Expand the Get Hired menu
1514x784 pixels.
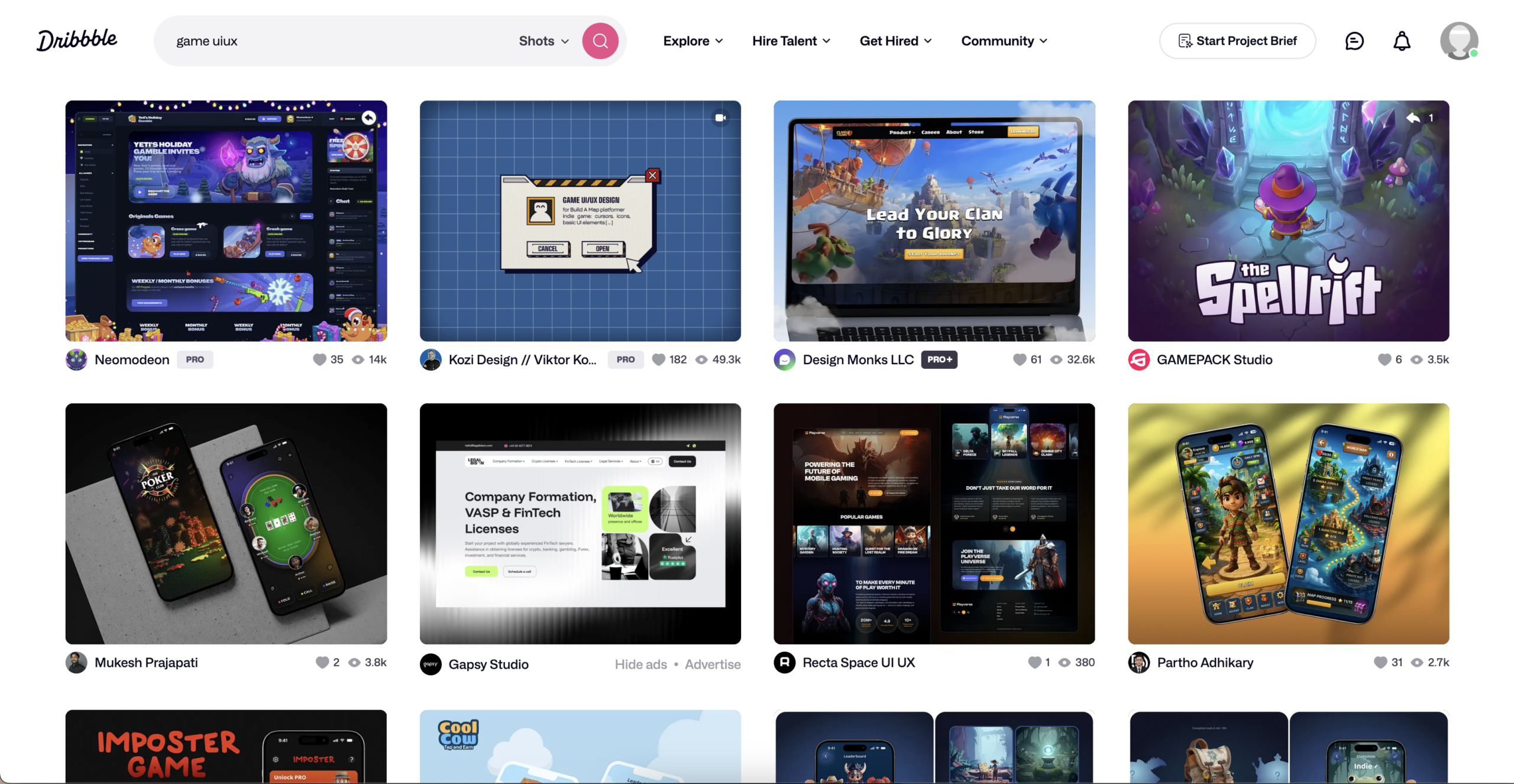(895, 41)
